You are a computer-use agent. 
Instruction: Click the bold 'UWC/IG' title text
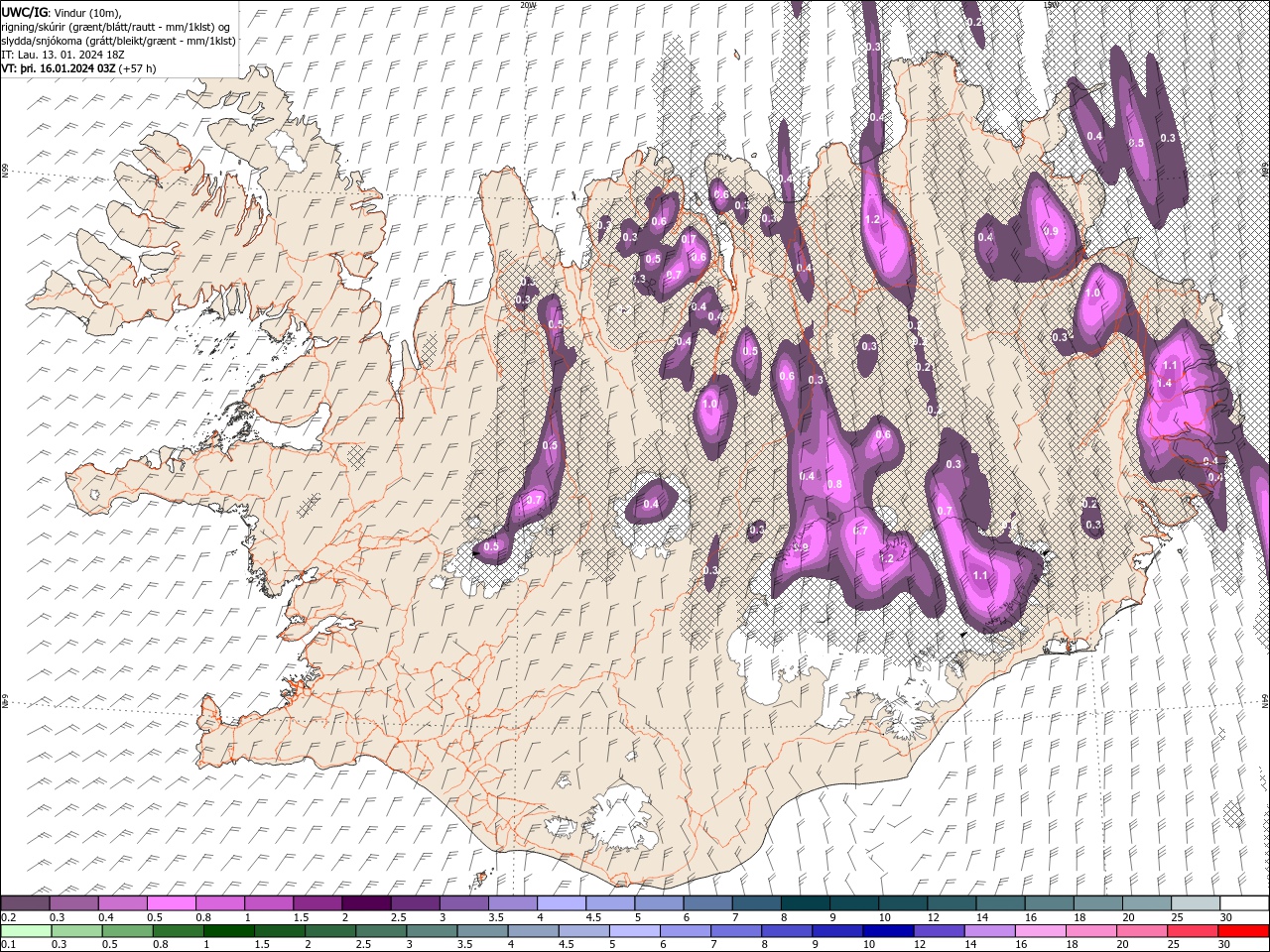pos(25,11)
